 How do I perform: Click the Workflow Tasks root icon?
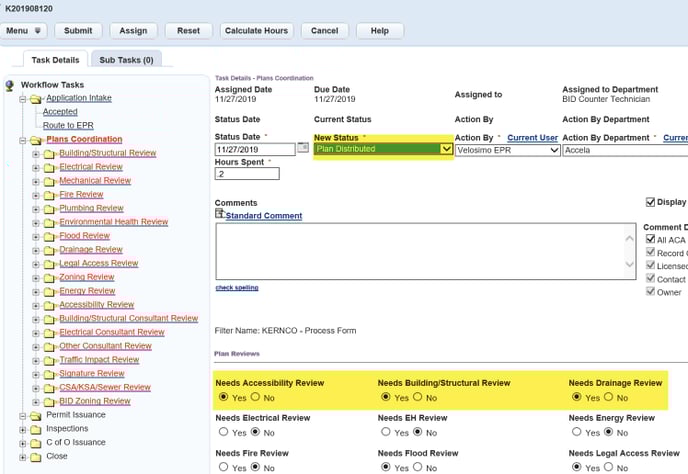(x=10, y=85)
